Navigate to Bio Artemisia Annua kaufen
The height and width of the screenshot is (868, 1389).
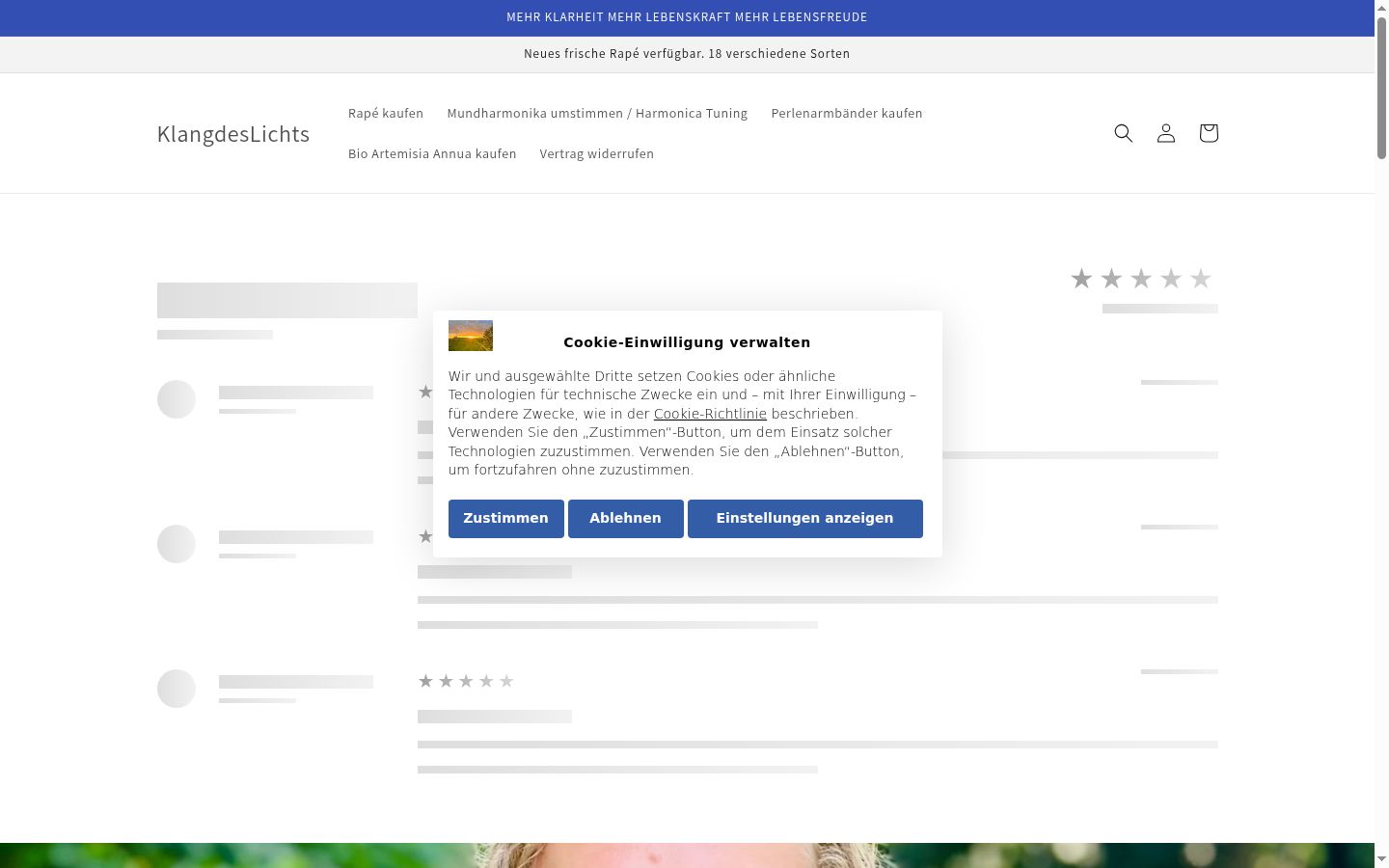[x=432, y=153]
